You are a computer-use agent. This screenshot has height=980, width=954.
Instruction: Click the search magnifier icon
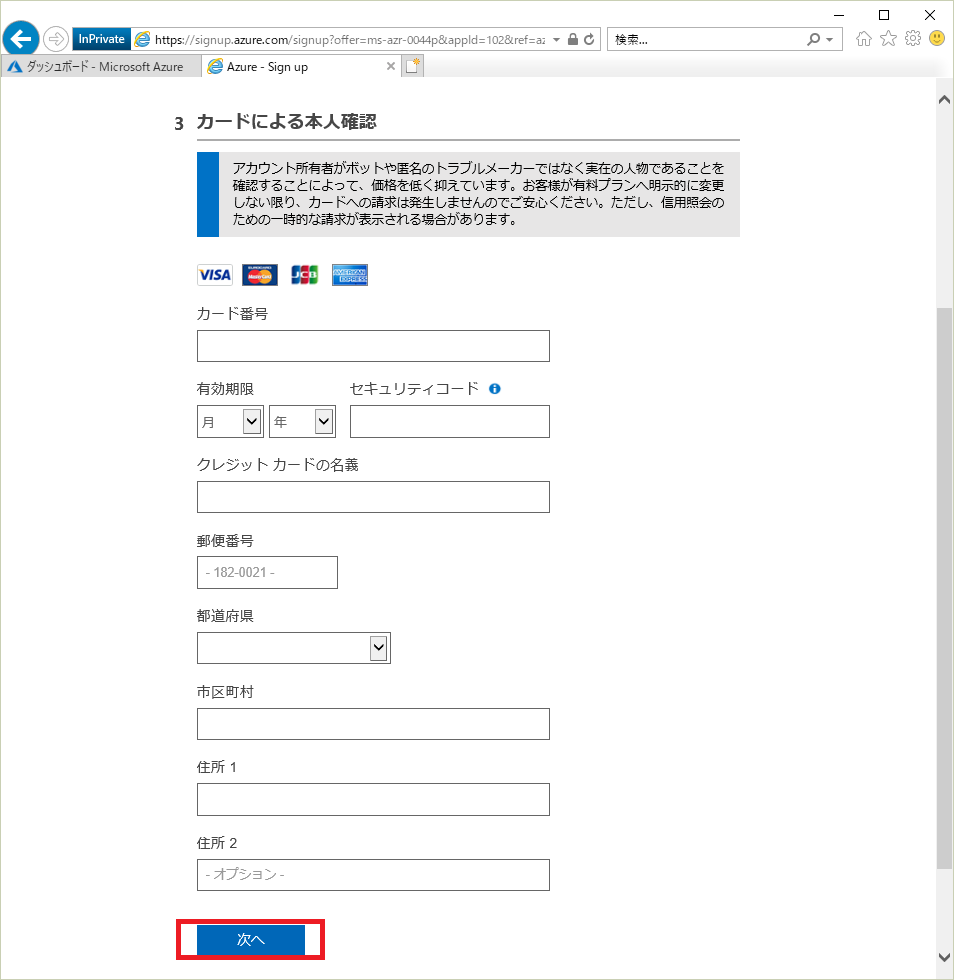click(x=813, y=39)
